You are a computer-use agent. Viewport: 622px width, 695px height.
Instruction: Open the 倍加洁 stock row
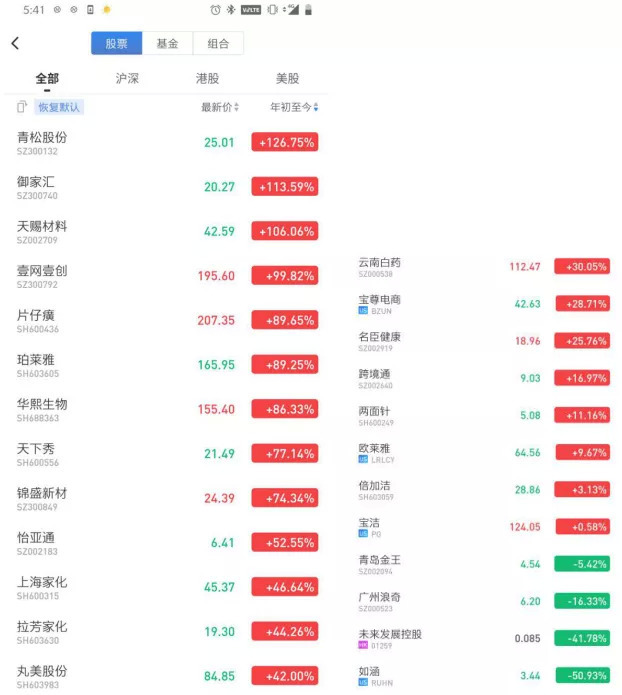483,490
